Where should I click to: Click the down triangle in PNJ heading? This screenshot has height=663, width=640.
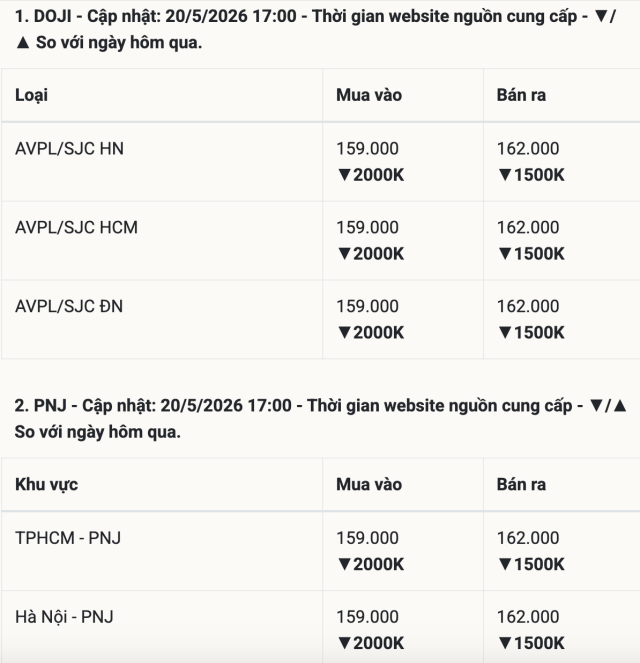pyautogui.click(x=596, y=405)
